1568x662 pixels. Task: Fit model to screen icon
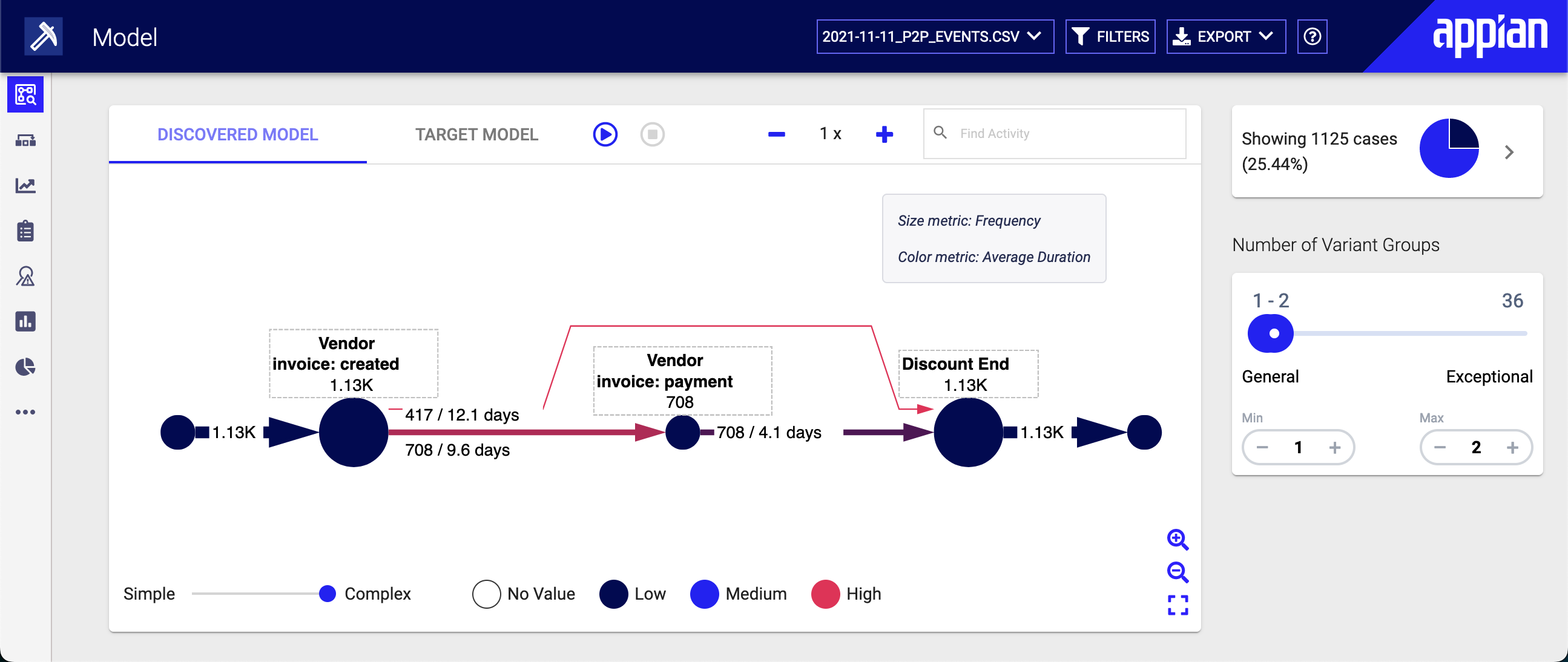1178,605
